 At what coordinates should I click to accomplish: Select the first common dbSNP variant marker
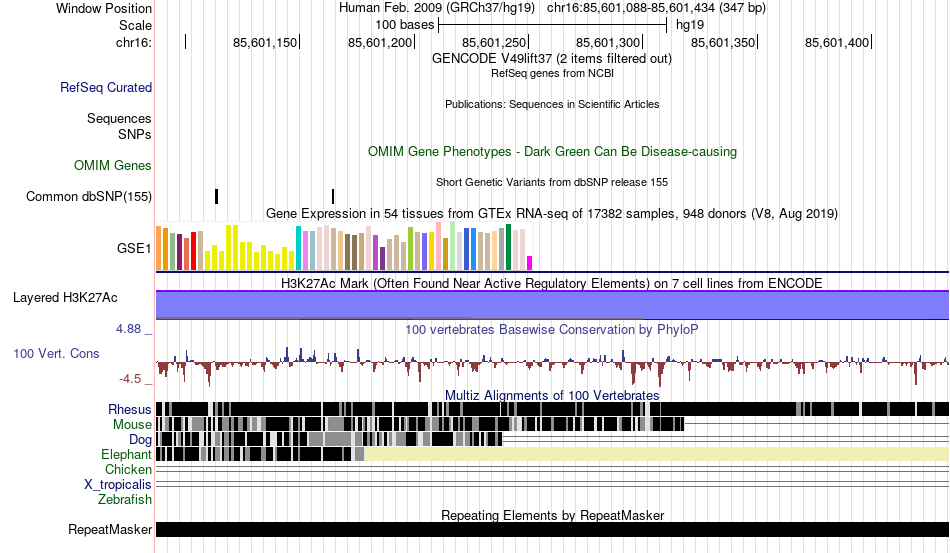[x=216, y=196]
